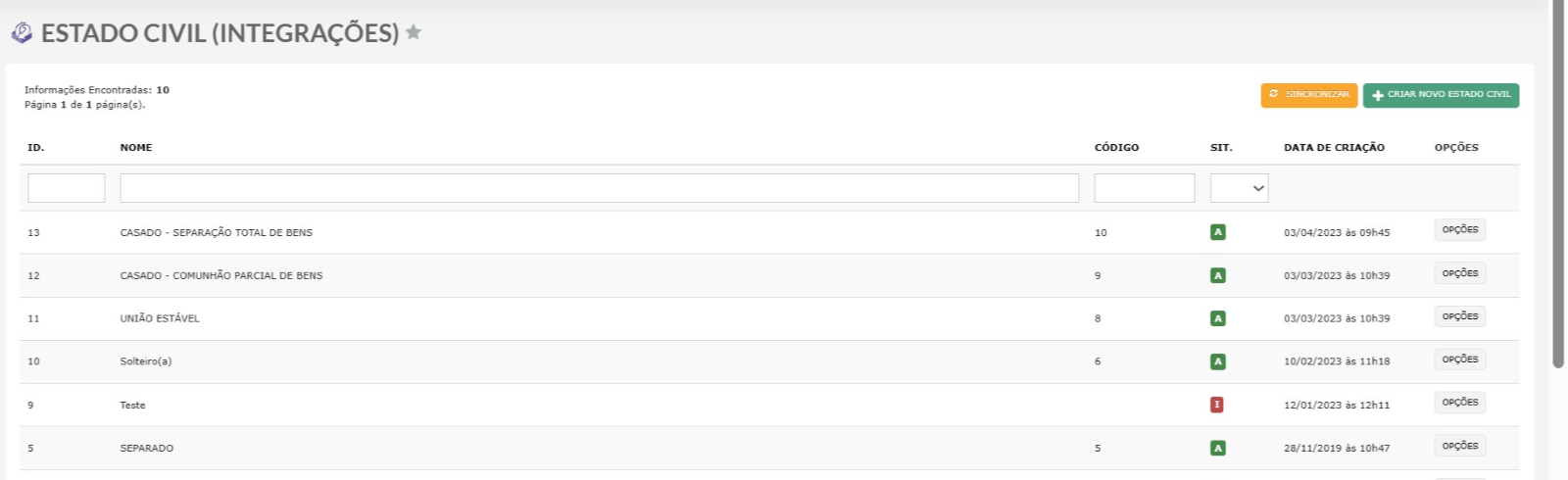Click the favorite star next to title

coord(414,32)
